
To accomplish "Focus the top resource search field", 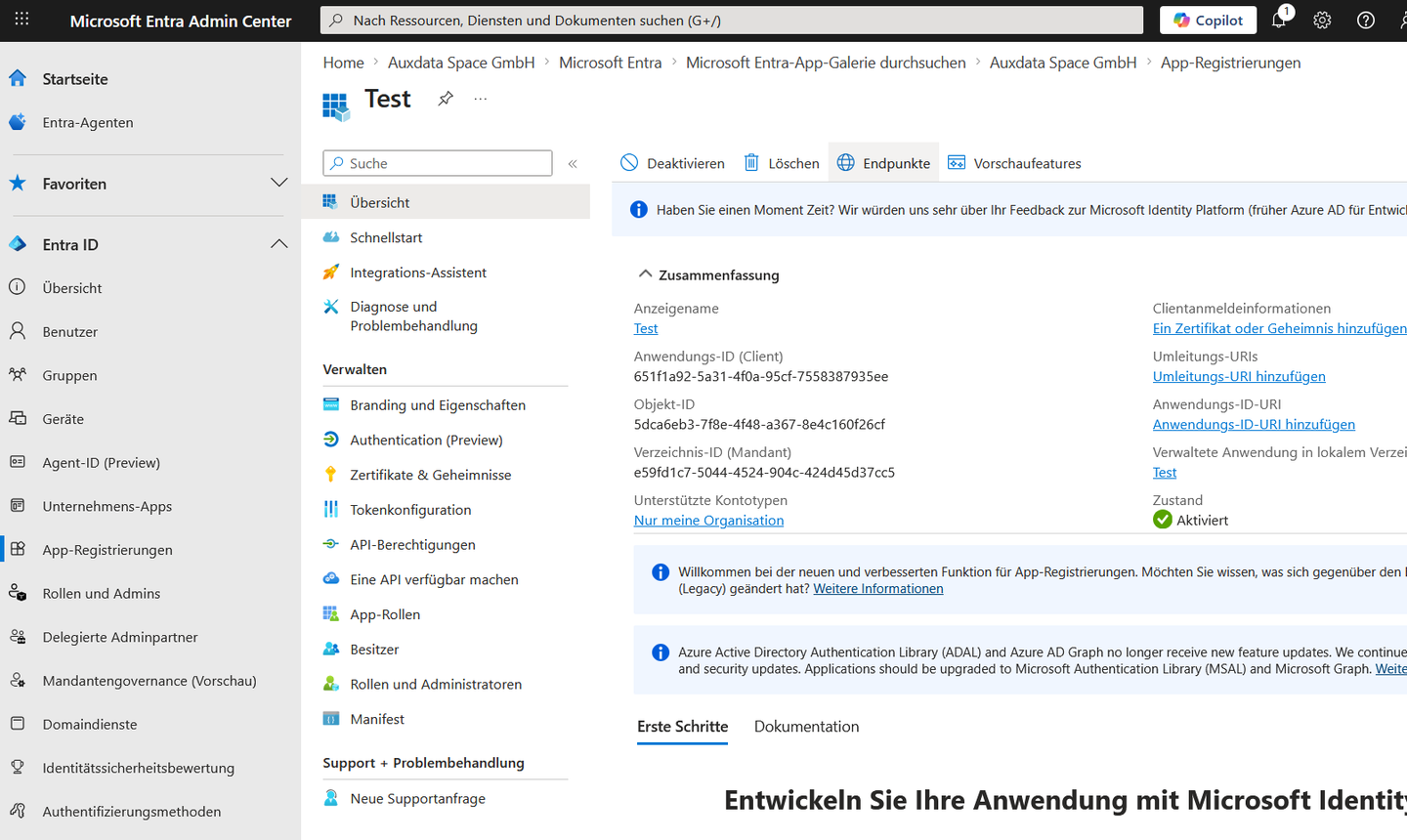I will point(732,20).
